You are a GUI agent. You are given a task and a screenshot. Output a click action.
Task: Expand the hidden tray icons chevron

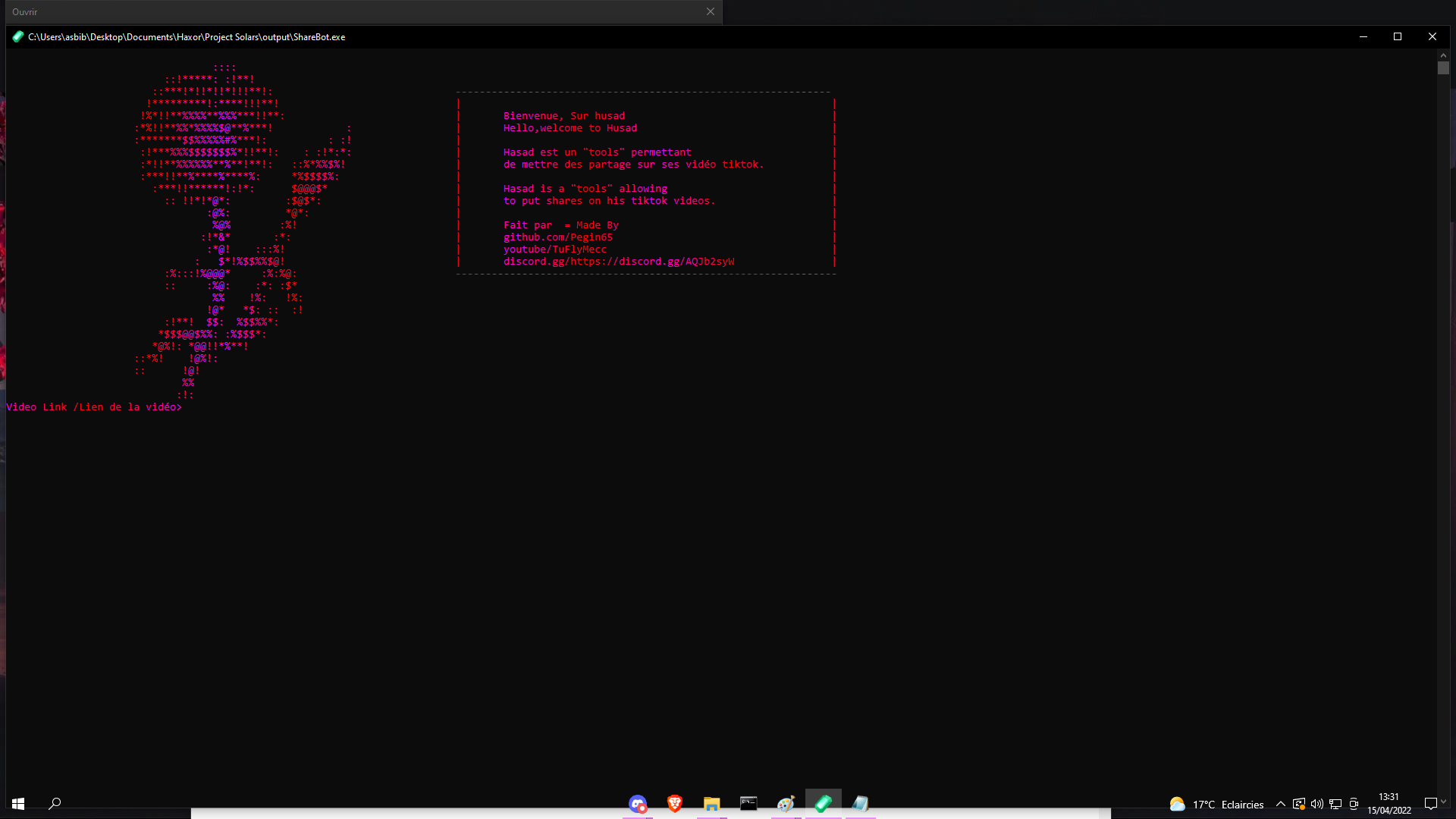click(1280, 804)
